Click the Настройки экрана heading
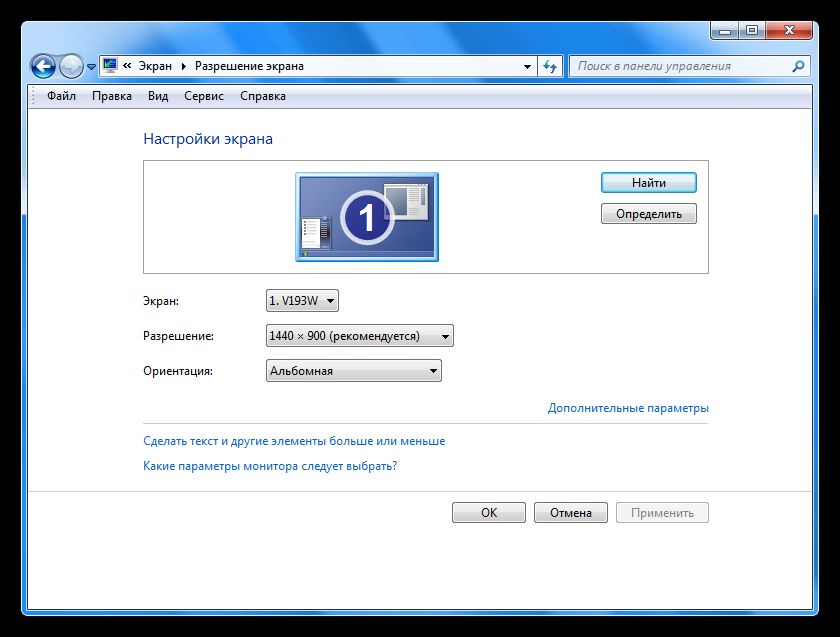 [x=208, y=139]
